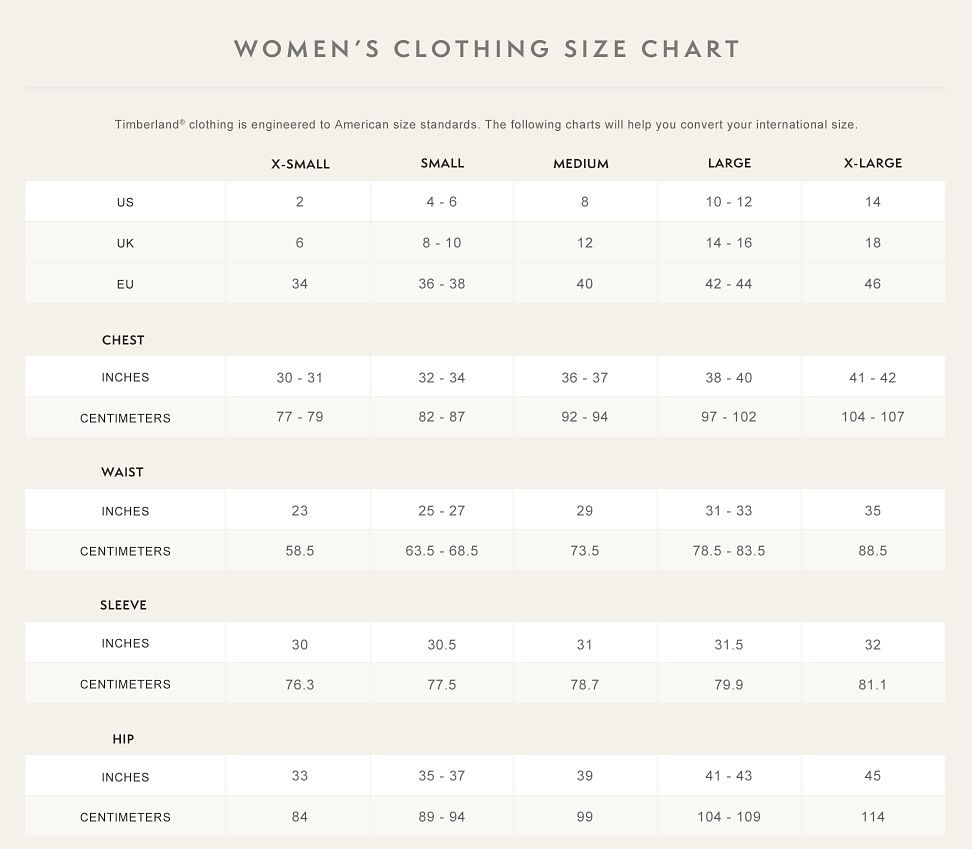Click waist centimeters value 63.5 - 68.5
Screen dimensions: 972x849
tap(442, 551)
